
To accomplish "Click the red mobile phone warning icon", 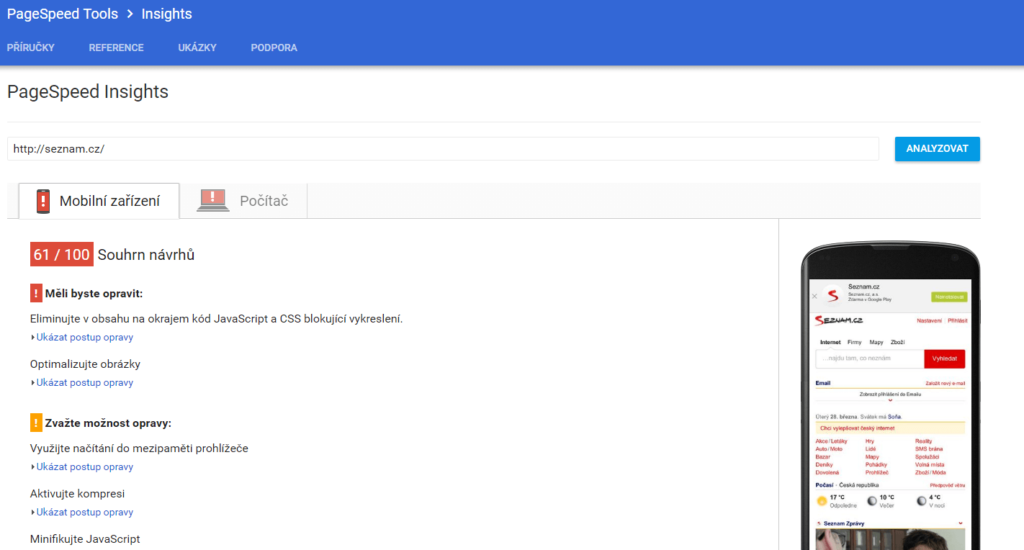I will [43, 201].
